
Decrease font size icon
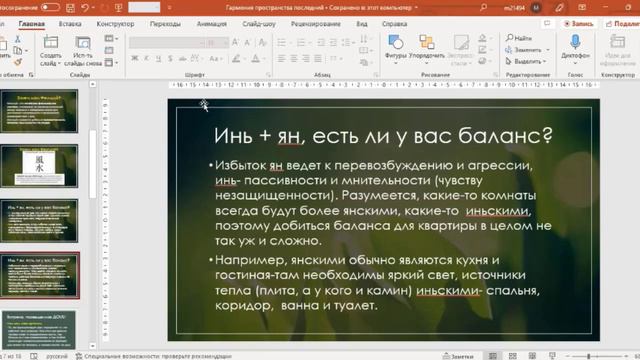point(247,42)
